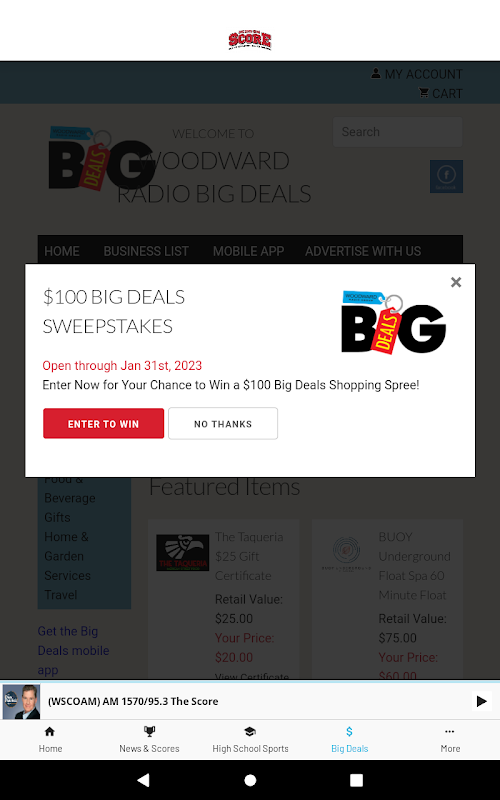Open ADVERTISE WITH US menu item
Viewport: 500px width, 800px height.
tap(363, 251)
